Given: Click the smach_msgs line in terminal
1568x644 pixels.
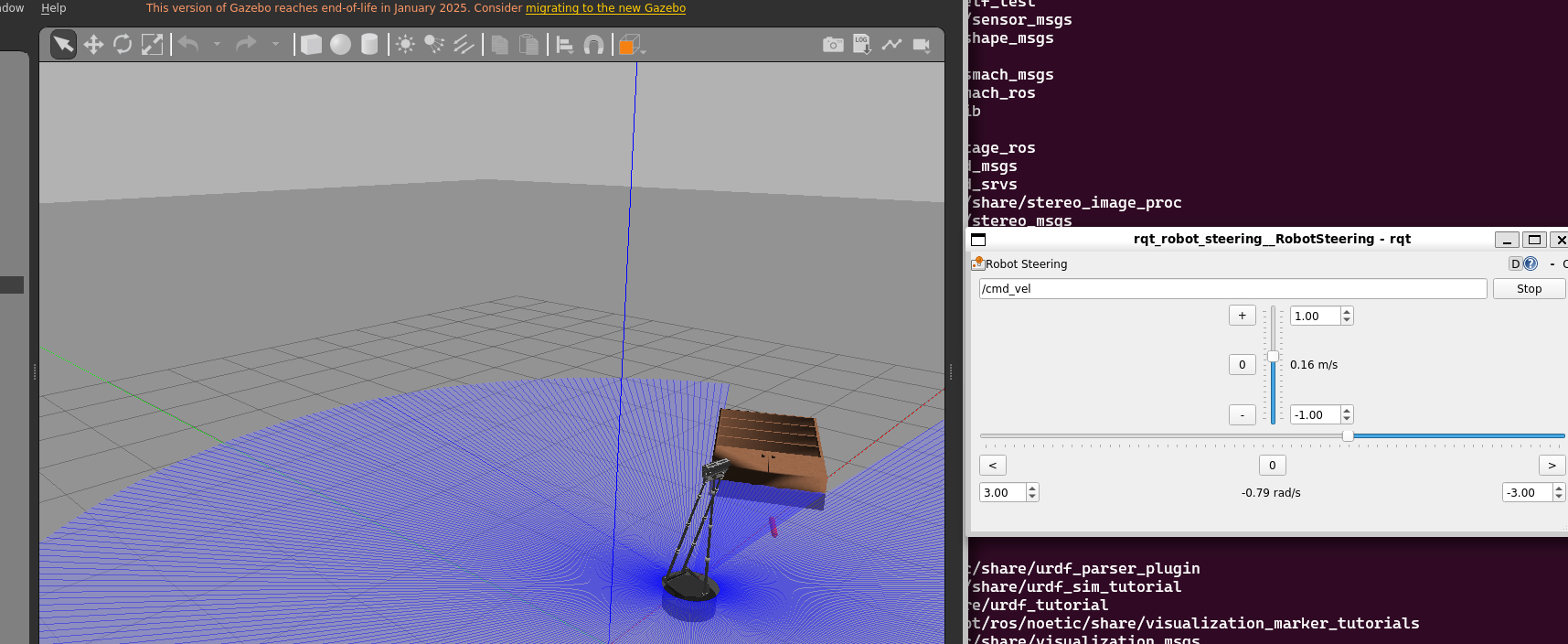Looking at the screenshot, I should tap(1011, 74).
